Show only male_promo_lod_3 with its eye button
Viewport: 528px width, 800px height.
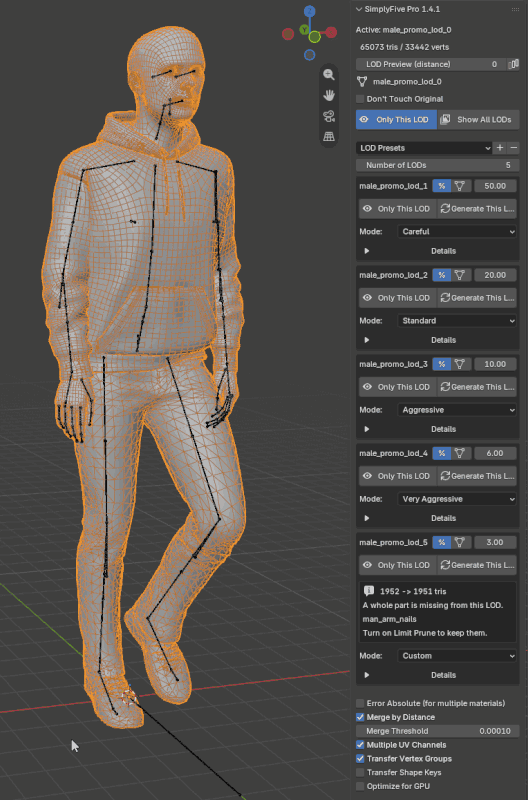point(398,387)
